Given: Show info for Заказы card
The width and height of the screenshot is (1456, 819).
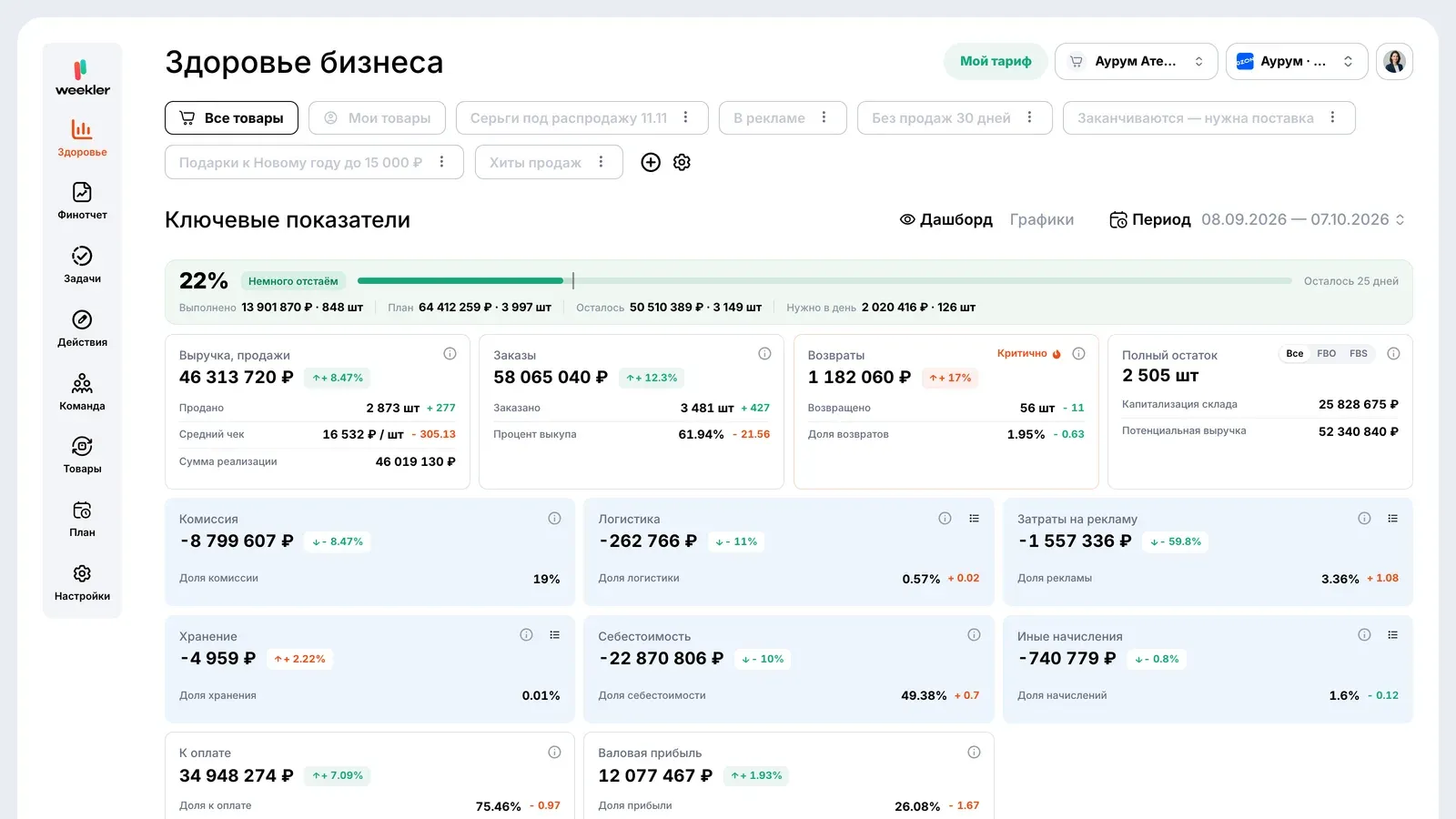Looking at the screenshot, I should point(764,354).
